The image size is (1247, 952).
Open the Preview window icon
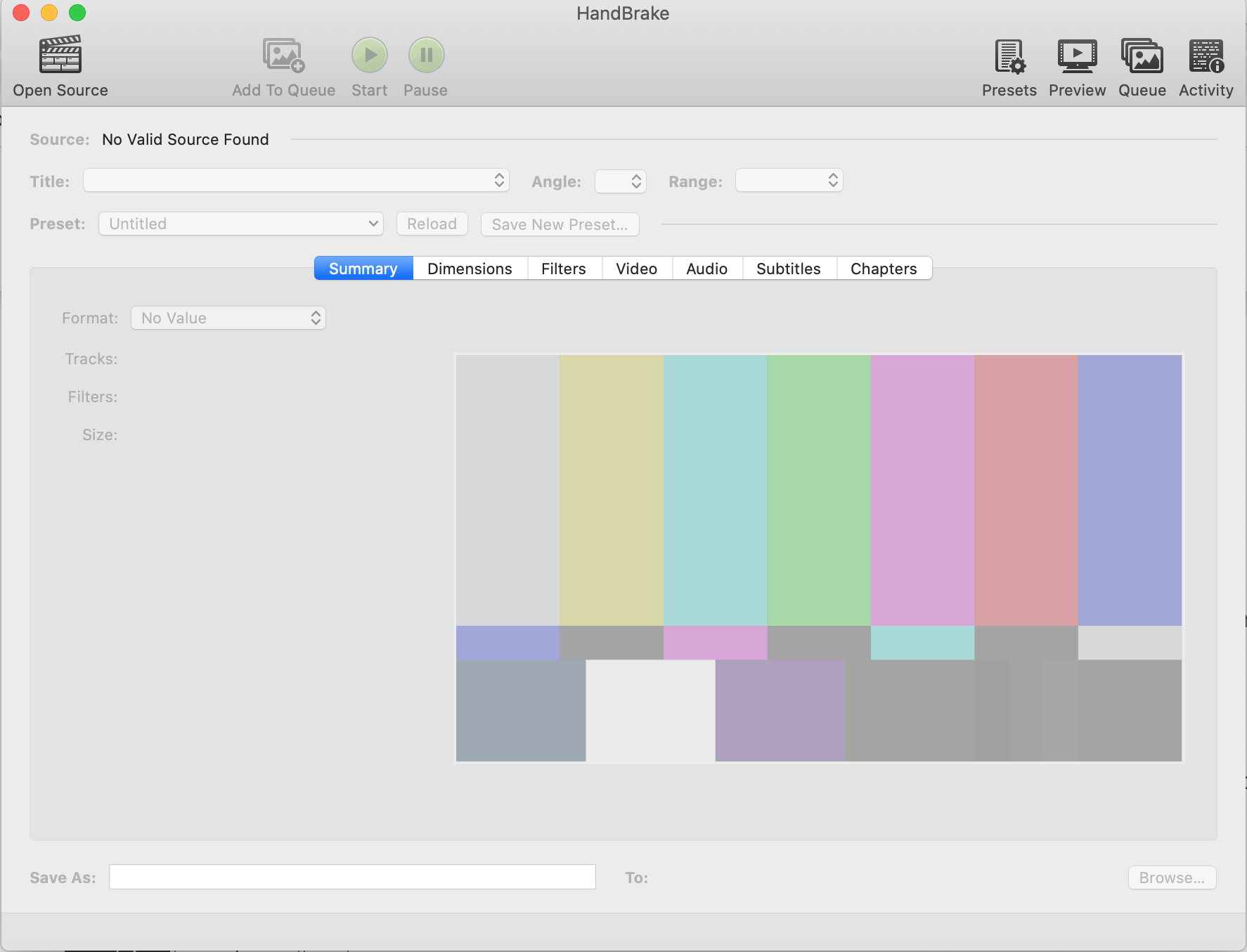pos(1077,56)
